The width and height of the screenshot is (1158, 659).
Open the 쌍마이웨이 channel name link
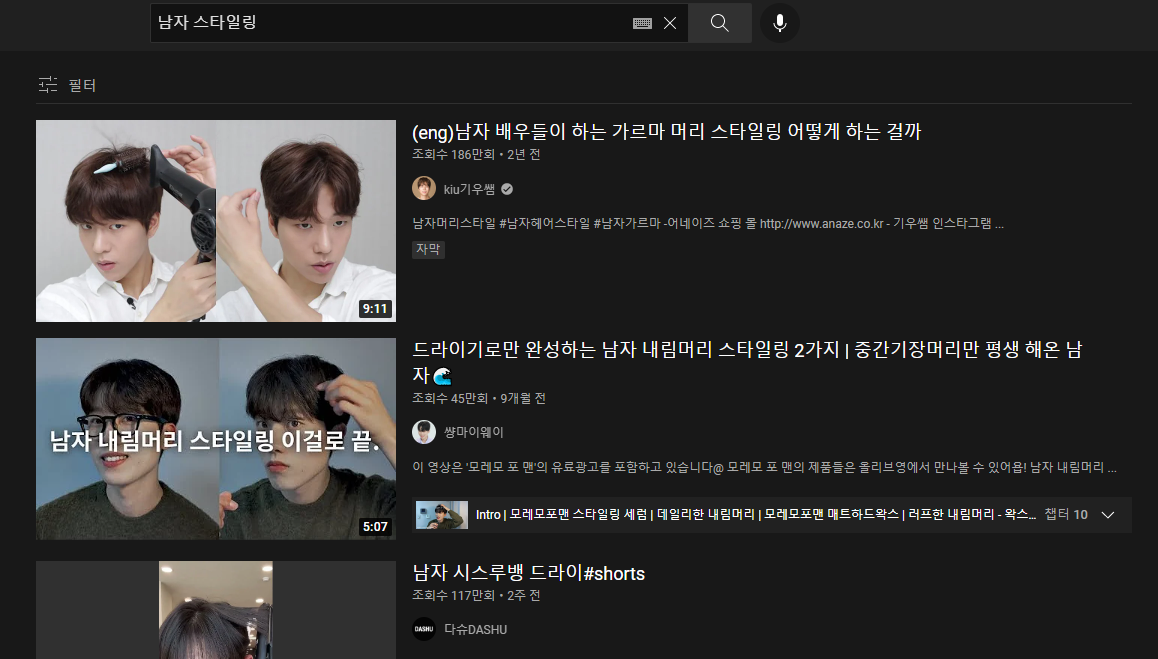[x=473, y=432]
